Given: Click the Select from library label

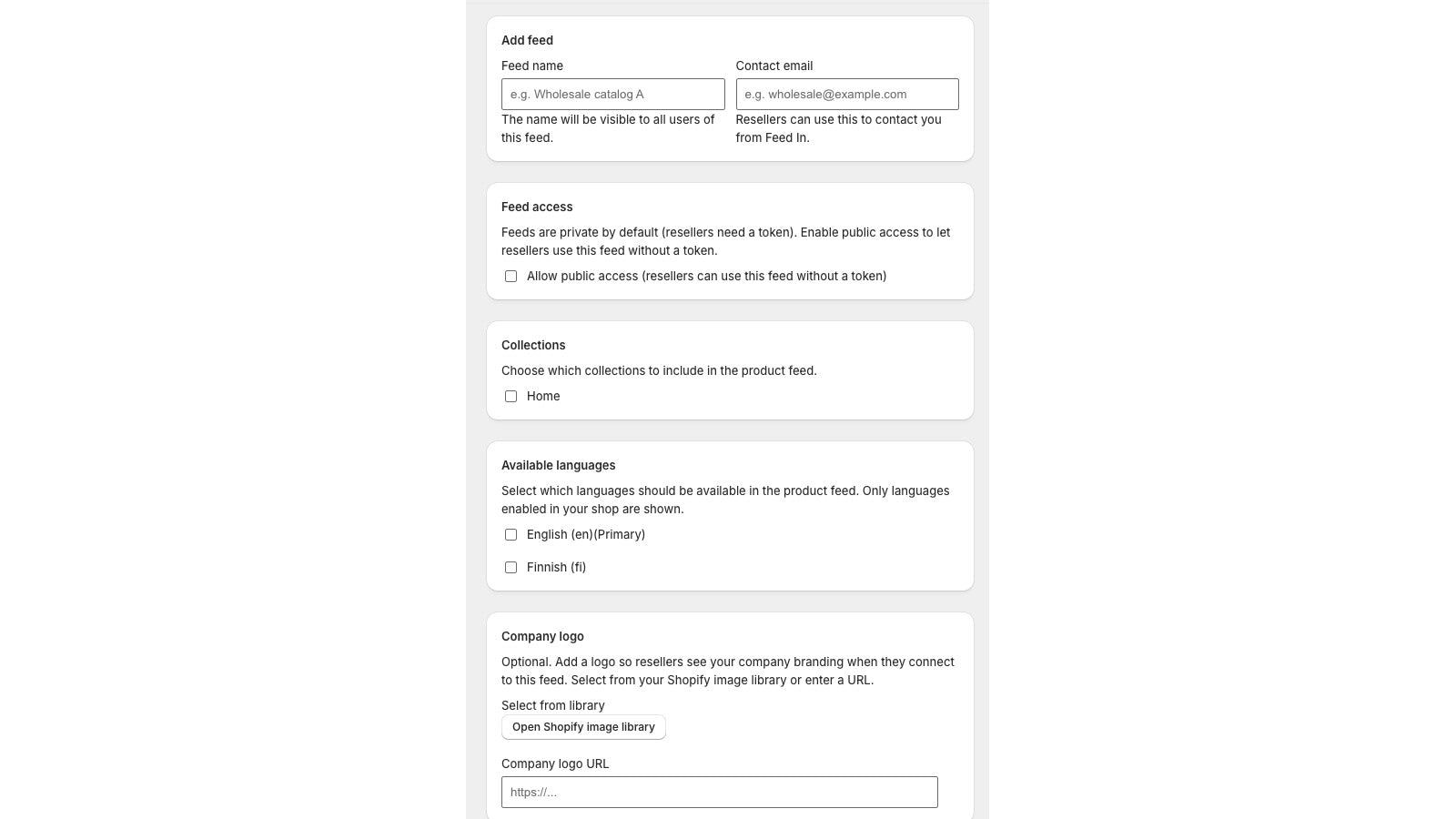Looking at the screenshot, I should pyautogui.click(x=552, y=705).
